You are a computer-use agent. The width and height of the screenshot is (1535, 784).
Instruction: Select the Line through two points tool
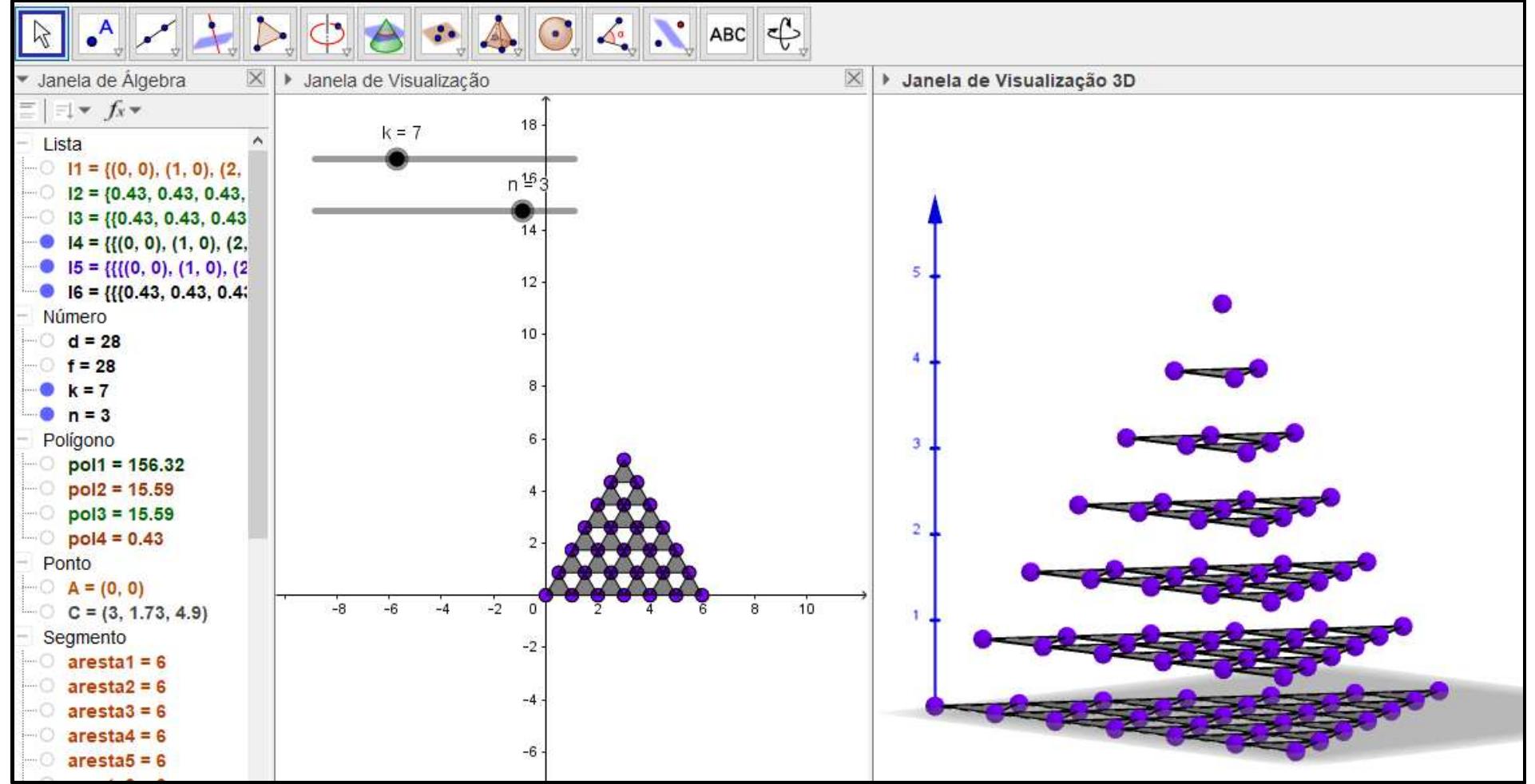(157, 34)
